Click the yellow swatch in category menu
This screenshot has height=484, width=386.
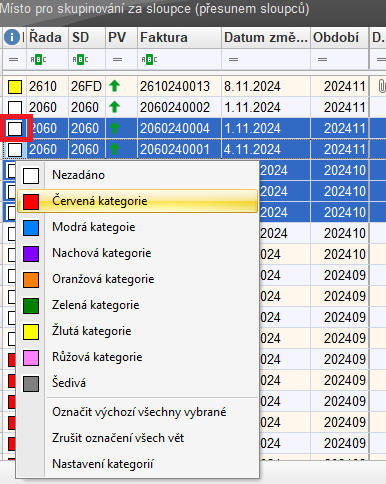[x=31, y=332]
